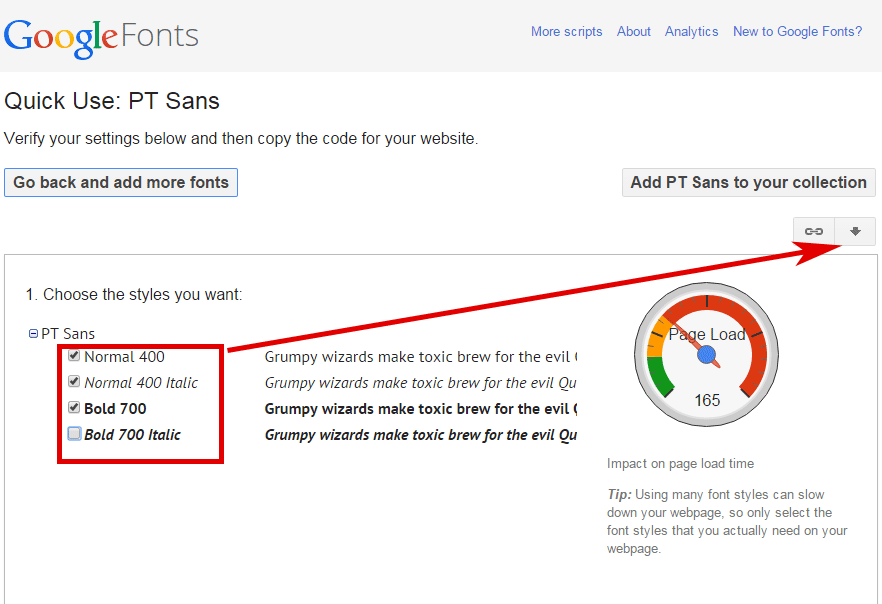Image resolution: width=882 pixels, height=604 pixels.
Task: Uncheck the Normal 400 Italic checkbox
Action: click(74, 381)
